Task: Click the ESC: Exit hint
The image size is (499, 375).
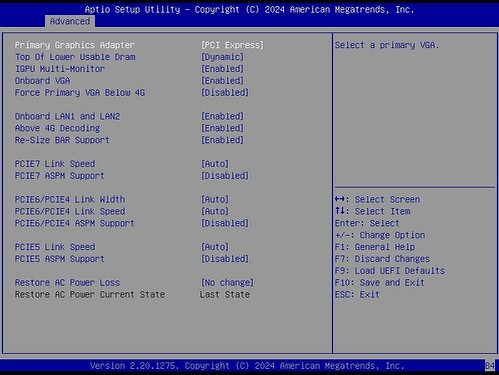Action: point(357,295)
